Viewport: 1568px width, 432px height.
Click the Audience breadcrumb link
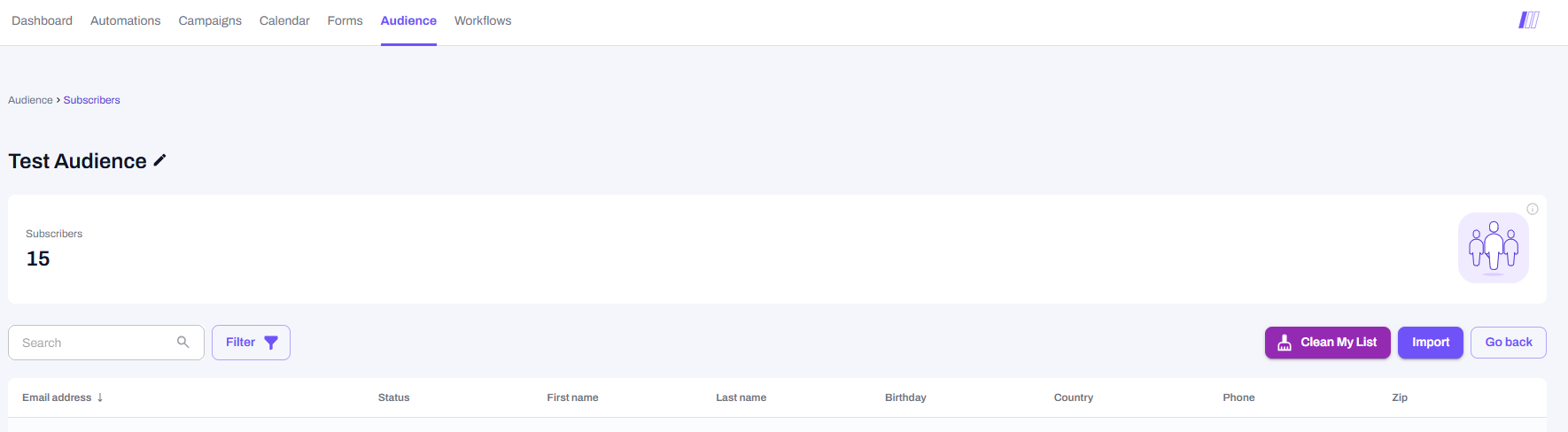(x=30, y=100)
